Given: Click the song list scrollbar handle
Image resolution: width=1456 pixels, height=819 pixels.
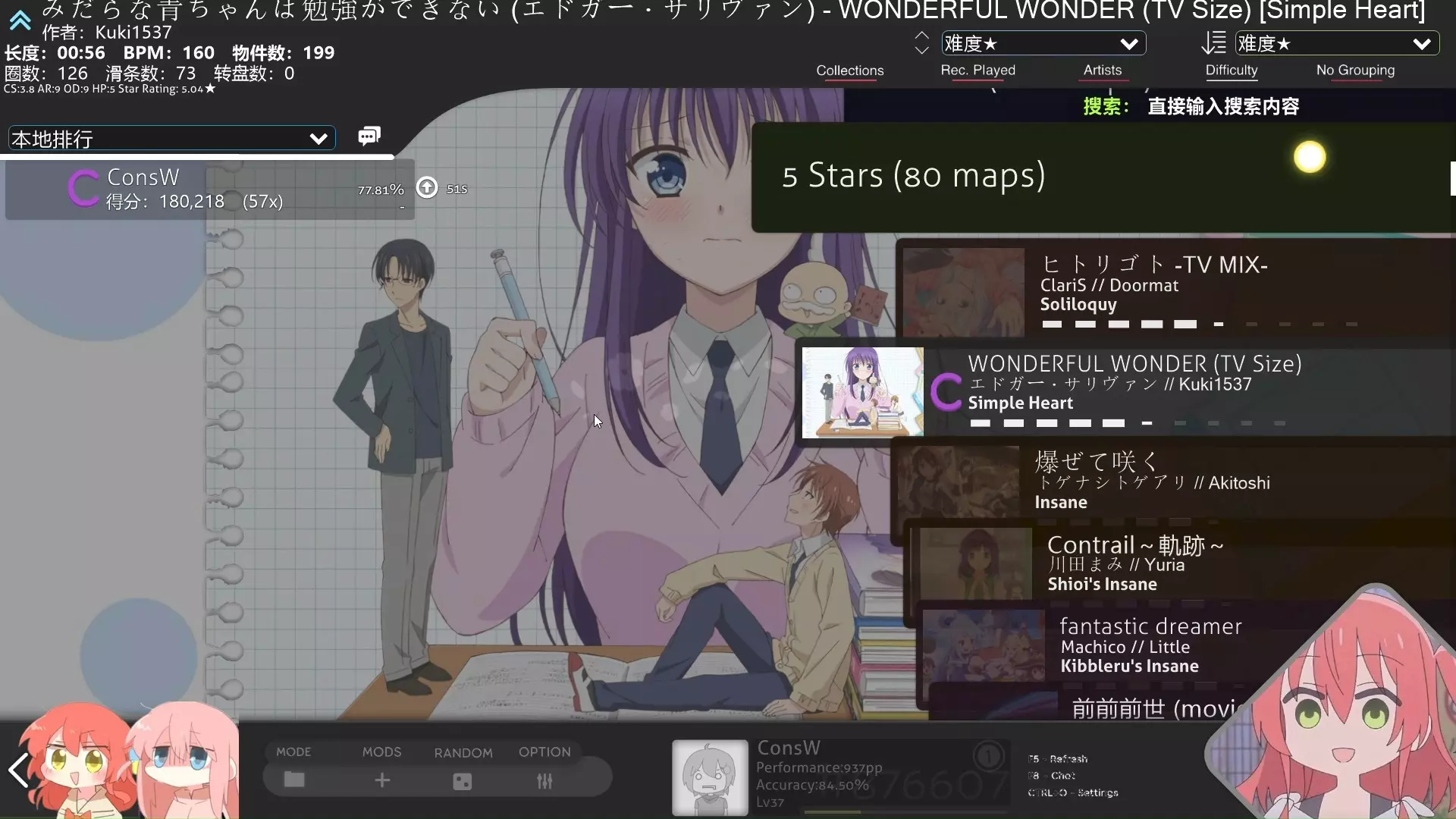Looking at the screenshot, I should coord(1453,179).
